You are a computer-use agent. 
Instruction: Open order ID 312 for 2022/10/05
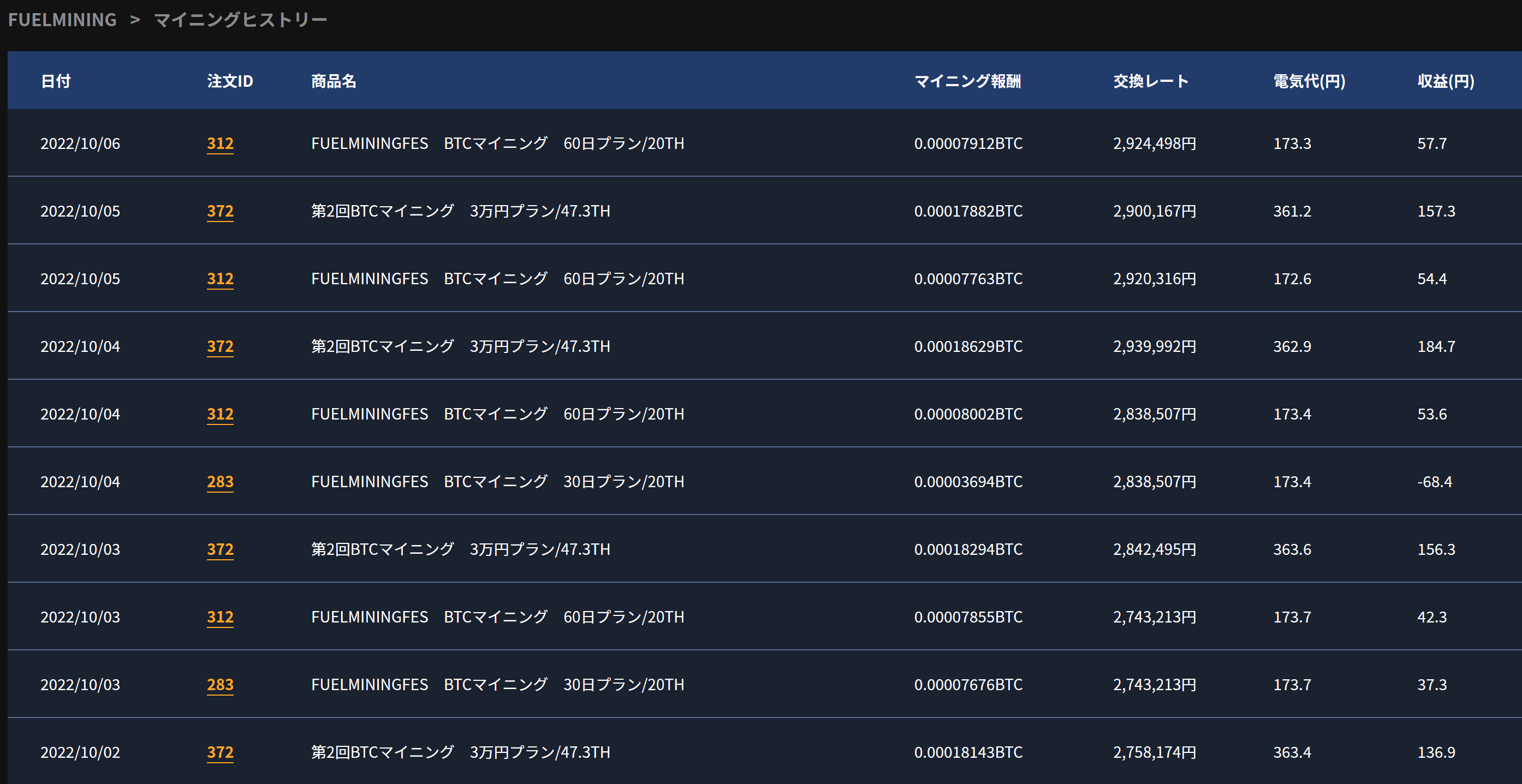(x=220, y=279)
